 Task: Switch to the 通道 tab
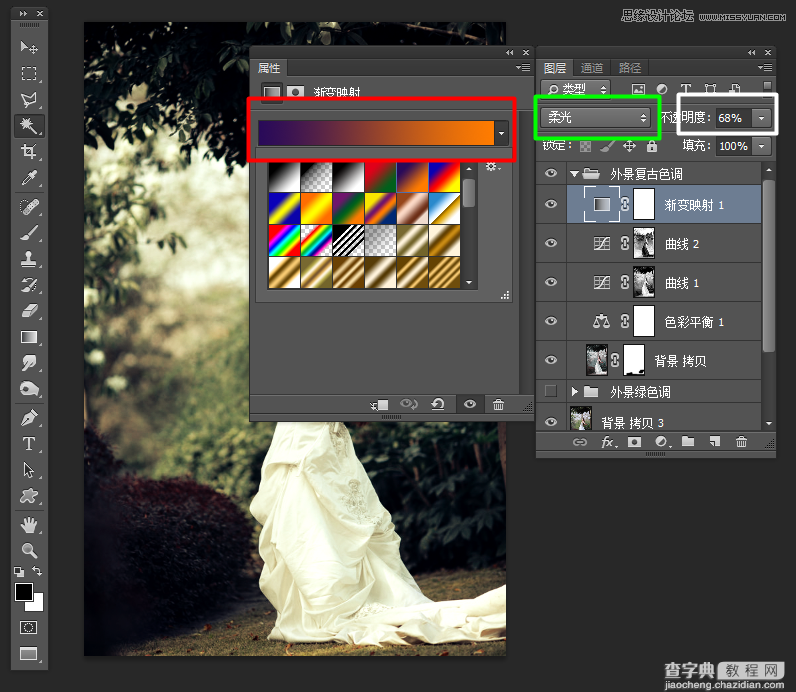pyautogui.click(x=592, y=68)
